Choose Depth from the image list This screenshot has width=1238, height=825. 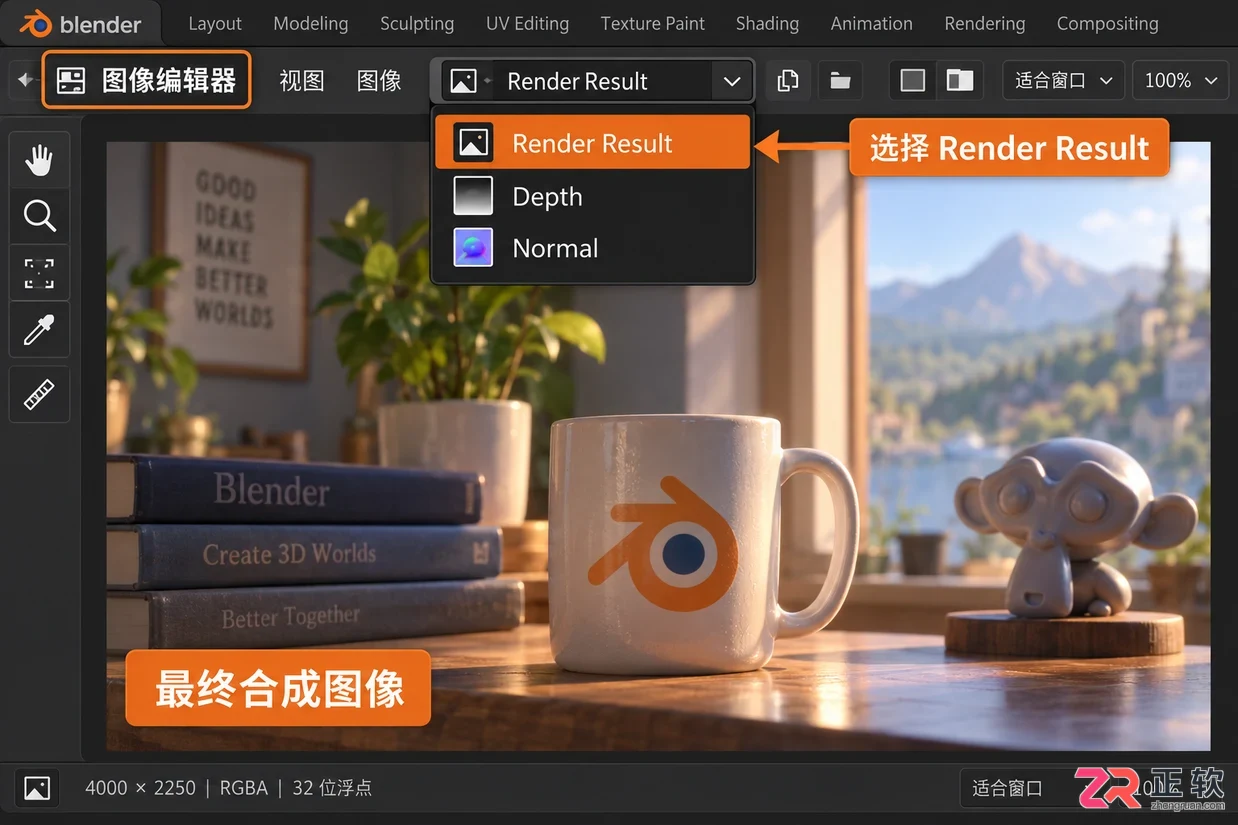(x=592, y=196)
